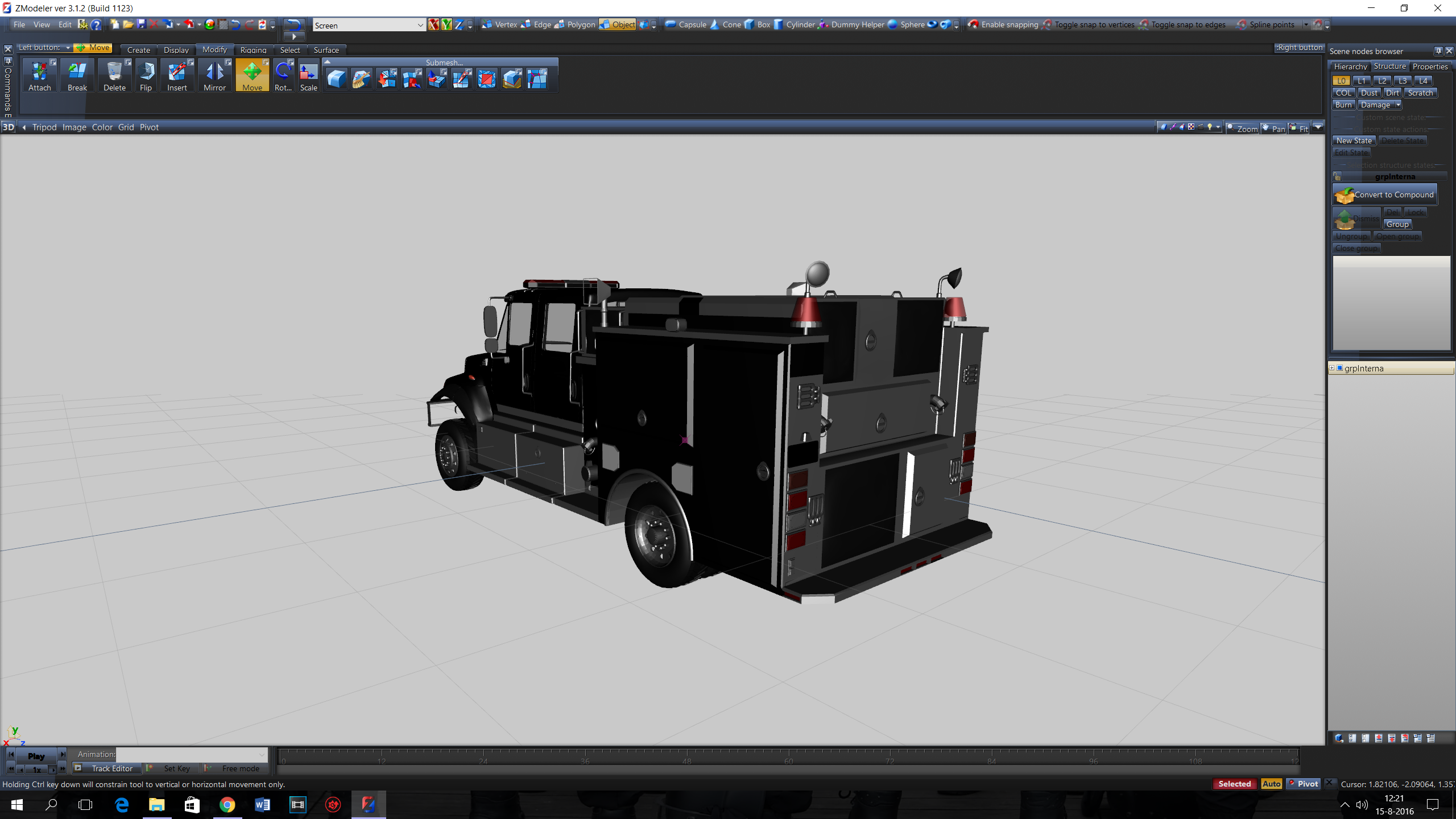The width and height of the screenshot is (1456, 819).
Task: Toggle the X axis constraint
Action: point(433,24)
